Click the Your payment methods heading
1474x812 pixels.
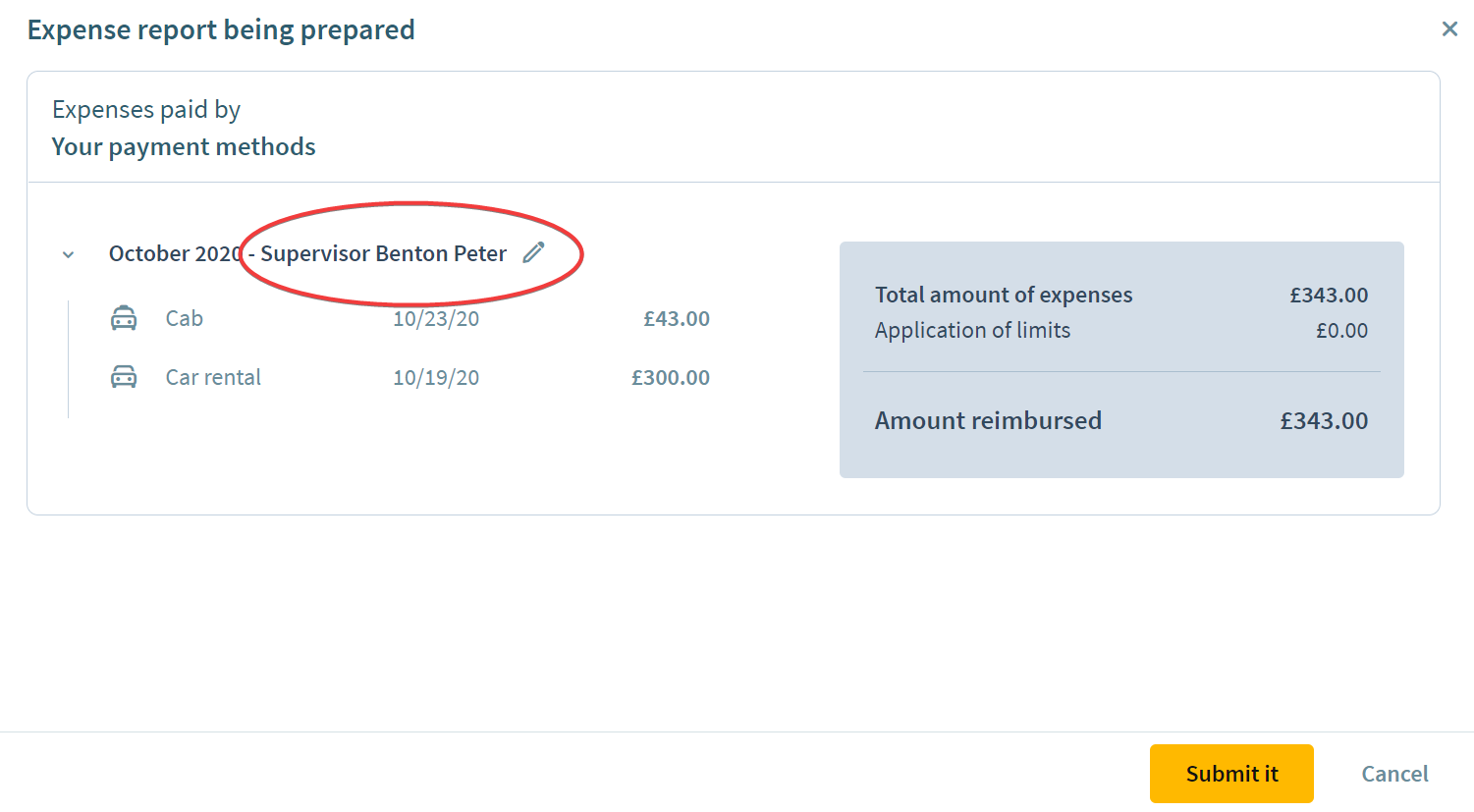pyautogui.click(x=184, y=146)
